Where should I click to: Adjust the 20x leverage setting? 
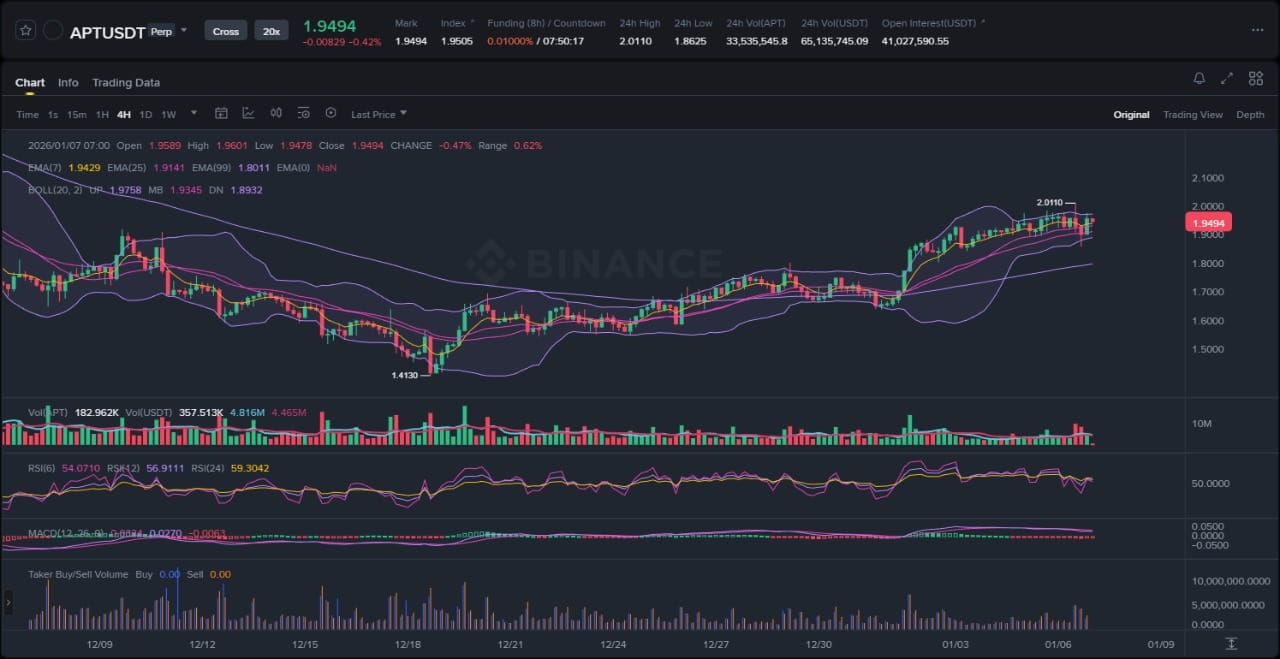coord(271,31)
